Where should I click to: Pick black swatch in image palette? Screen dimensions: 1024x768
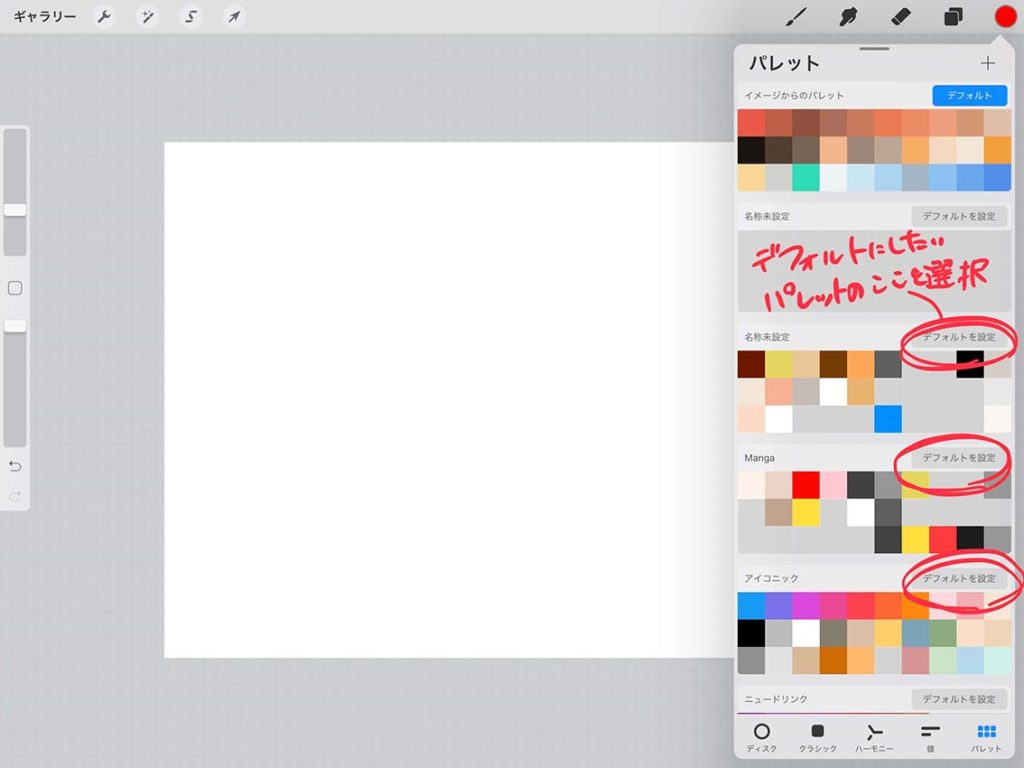click(751, 150)
